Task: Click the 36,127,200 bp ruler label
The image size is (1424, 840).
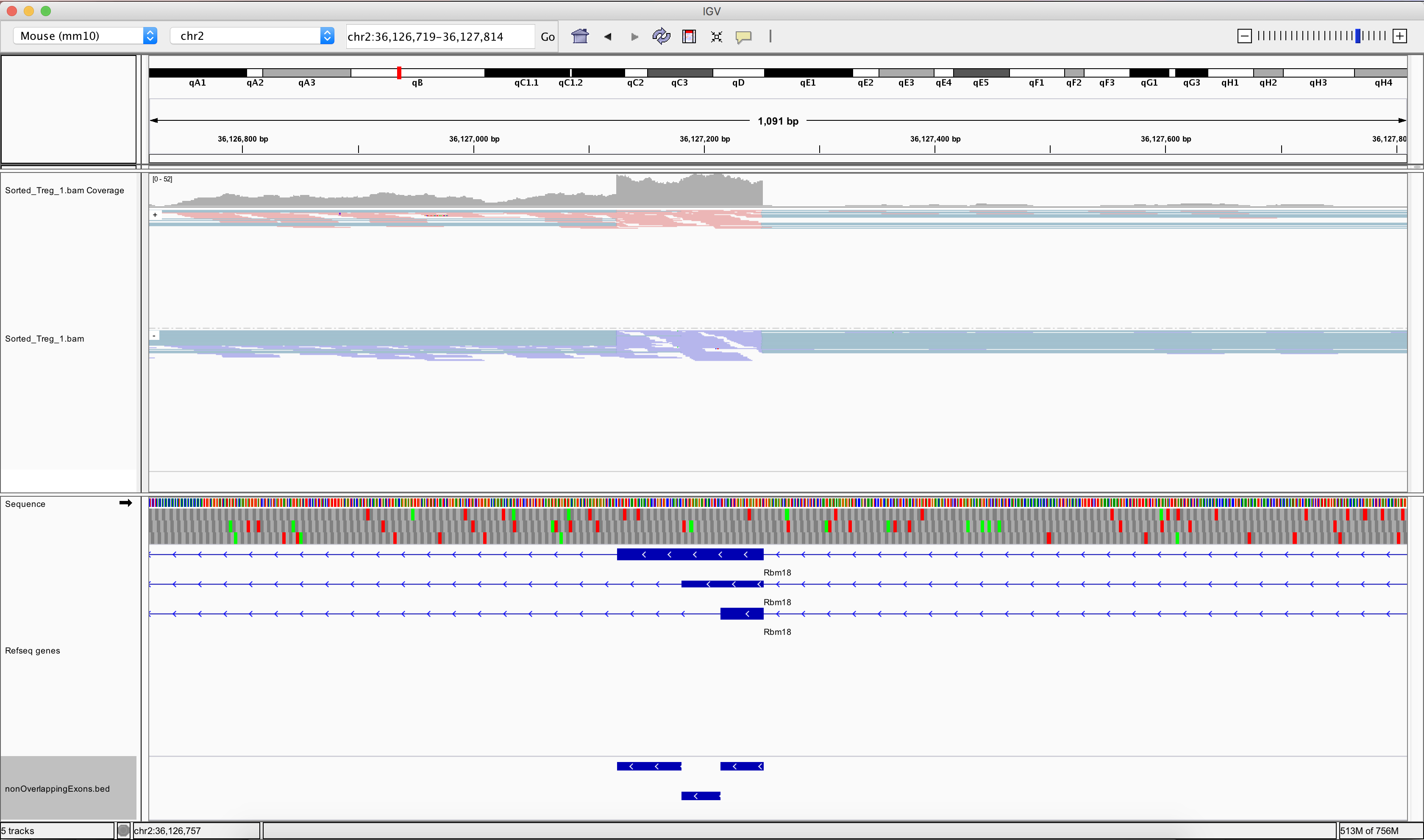Action: tap(705, 139)
